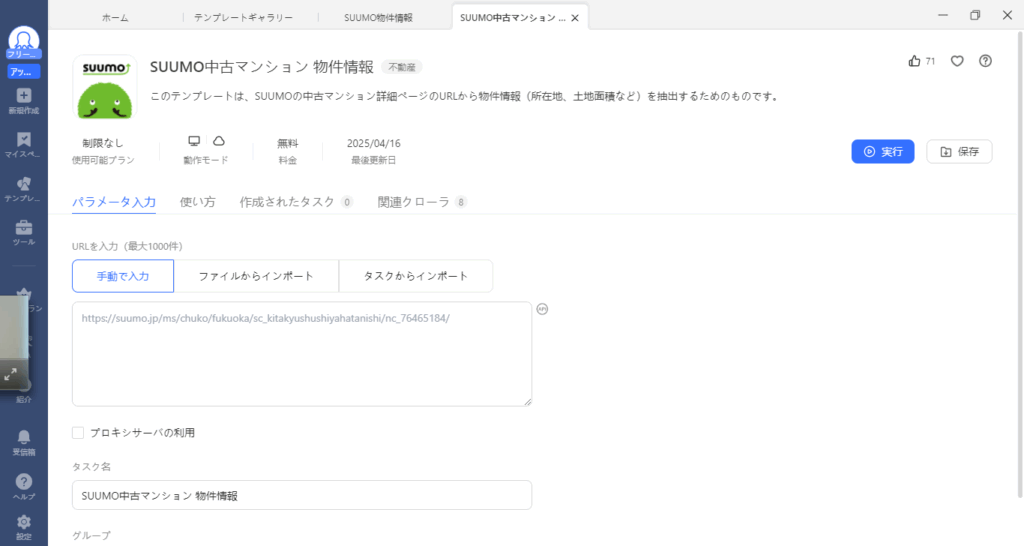This screenshot has height=546, width=1024.
Task: Click the 紹介 item in sidebar
Action: (24, 399)
